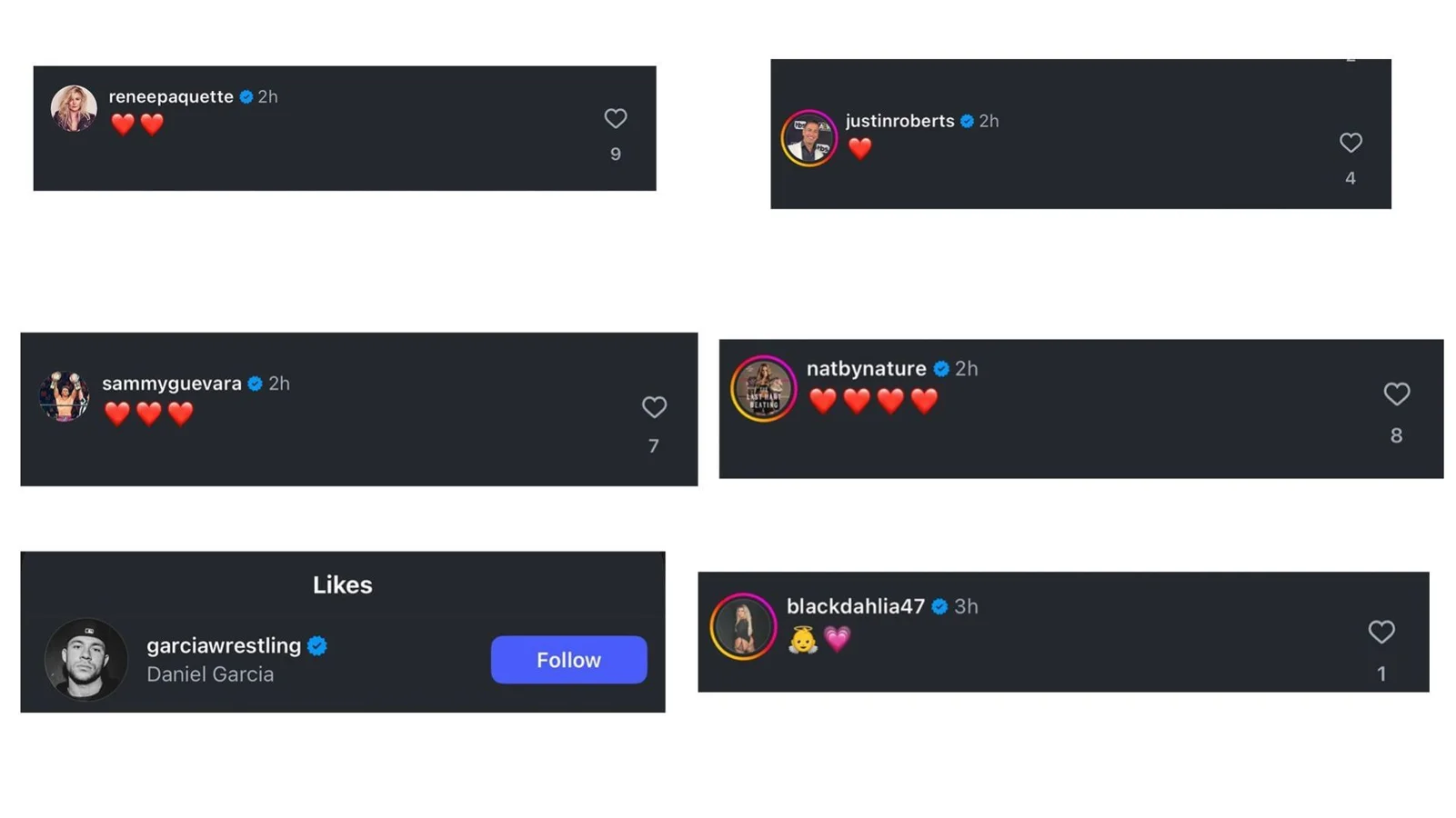Follow garciawrestling
Viewport: 1456px width, 818px height.
pos(568,660)
